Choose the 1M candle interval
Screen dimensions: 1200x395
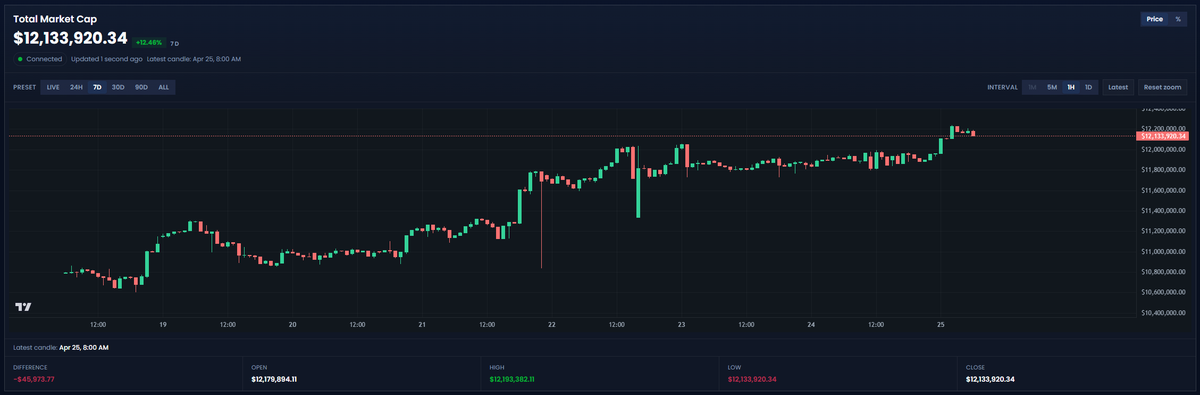pyautogui.click(x=1032, y=87)
